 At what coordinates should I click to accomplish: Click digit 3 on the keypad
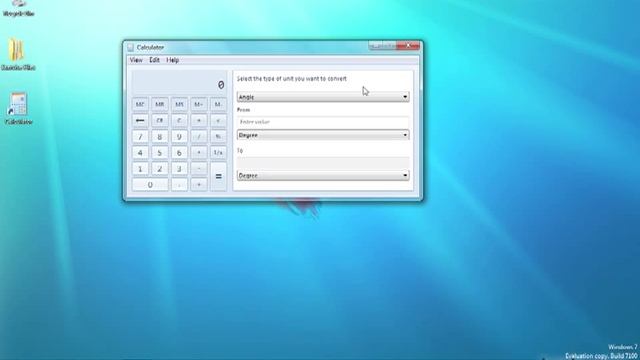[x=179, y=169]
